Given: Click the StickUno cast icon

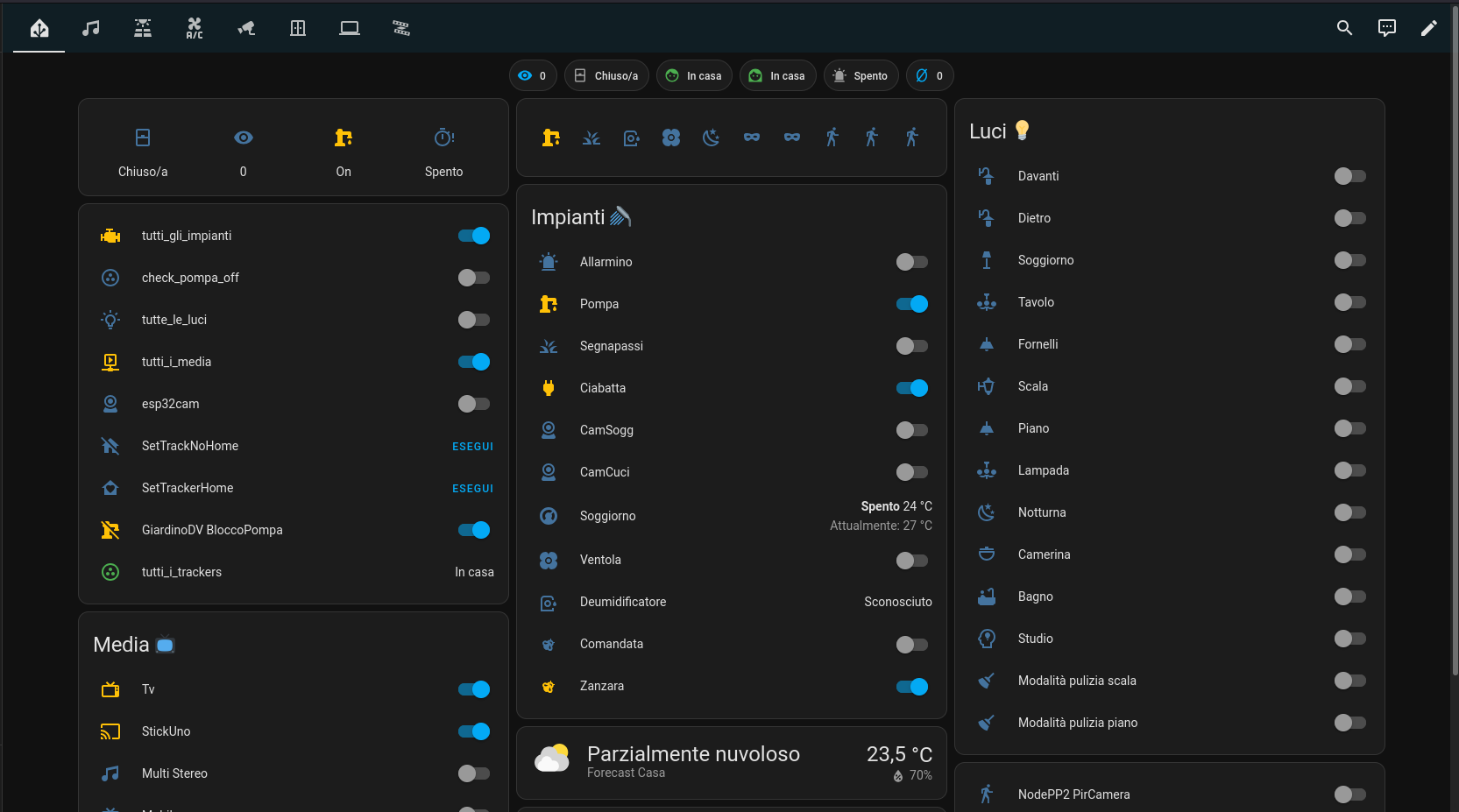Looking at the screenshot, I should click(110, 731).
